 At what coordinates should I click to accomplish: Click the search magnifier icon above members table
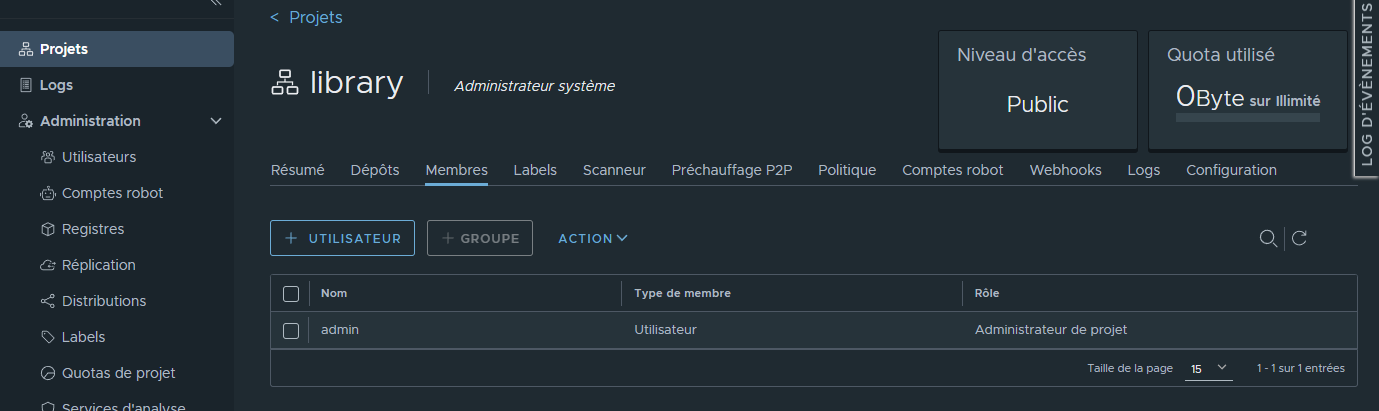tap(1267, 238)
